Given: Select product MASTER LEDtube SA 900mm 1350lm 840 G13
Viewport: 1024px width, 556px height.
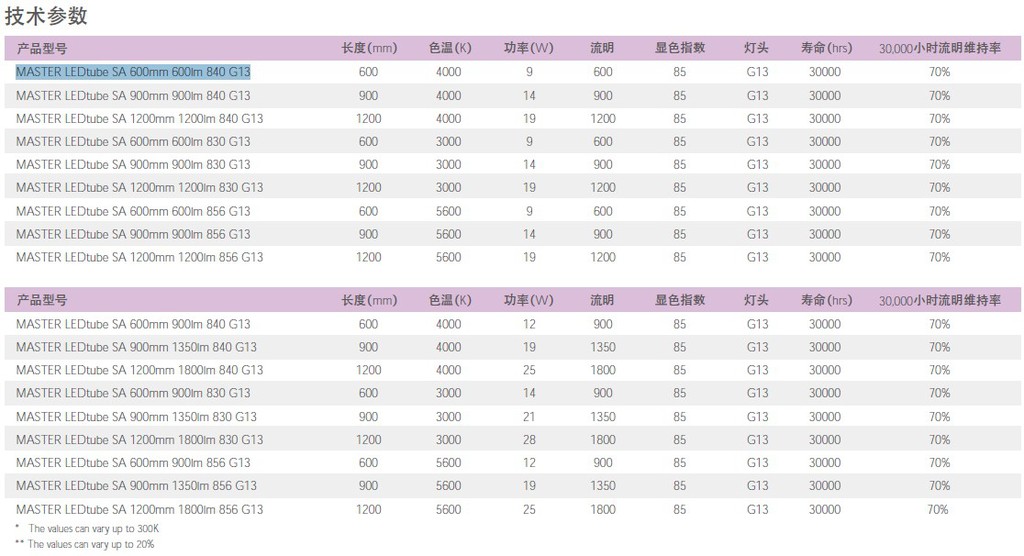Looking at the screenshot, I should coord(136,347).
